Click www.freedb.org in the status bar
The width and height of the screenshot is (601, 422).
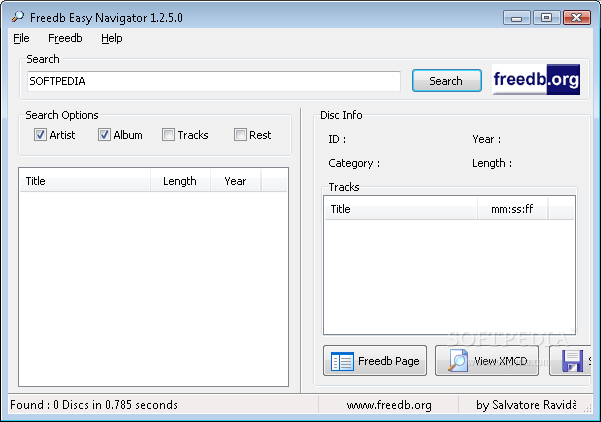(389, 405)
